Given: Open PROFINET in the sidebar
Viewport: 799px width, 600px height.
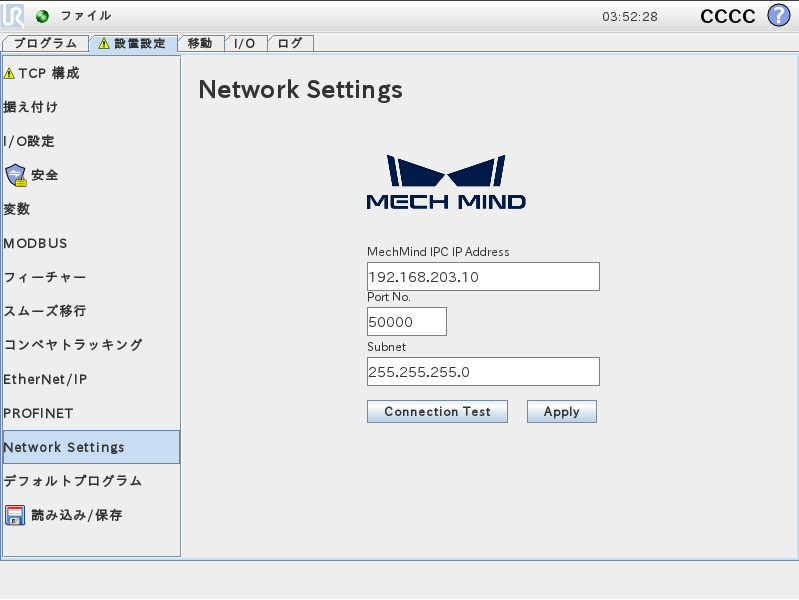Looking at the screenshot, I should [91, 413].
